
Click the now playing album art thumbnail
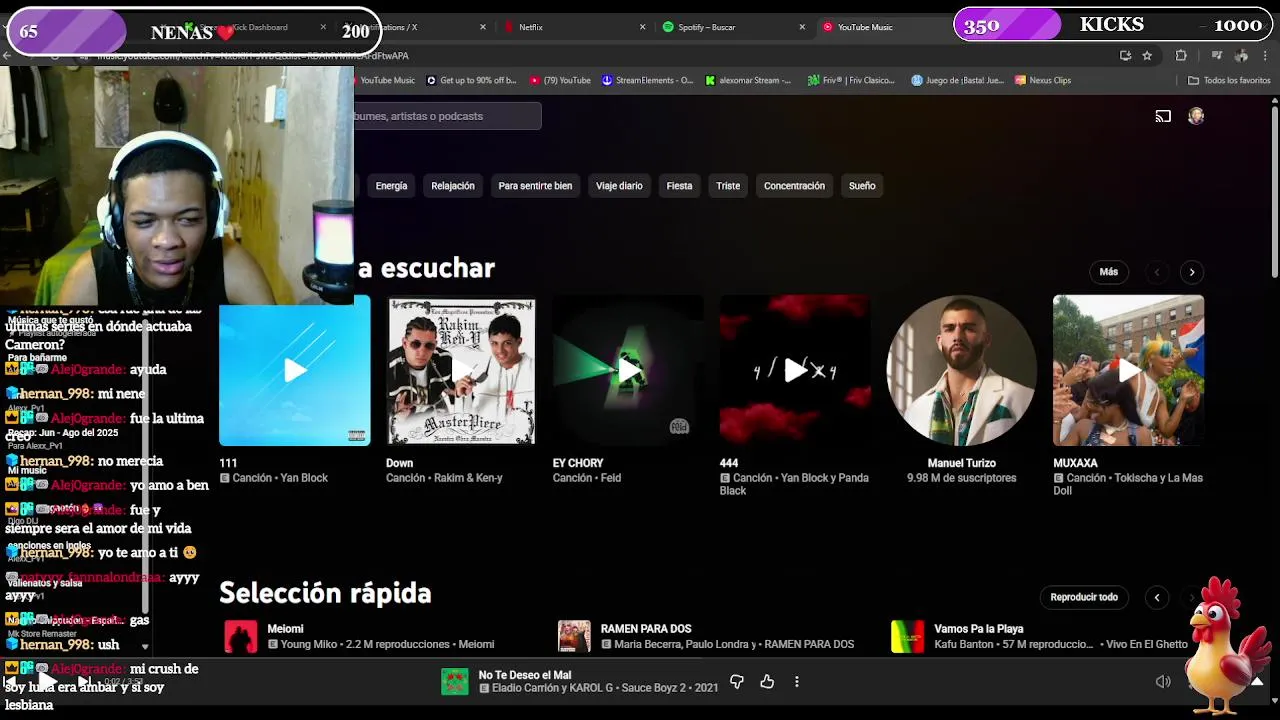(455, 682)
